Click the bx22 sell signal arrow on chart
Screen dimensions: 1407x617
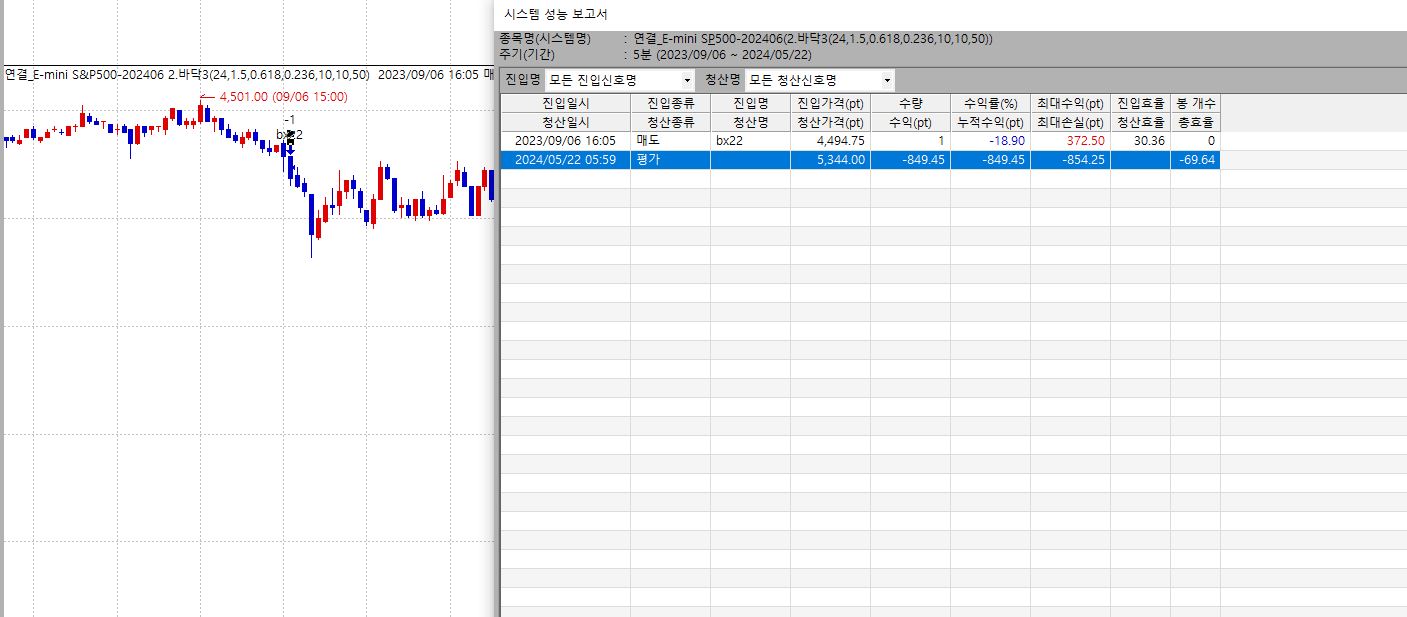(290, 143)
